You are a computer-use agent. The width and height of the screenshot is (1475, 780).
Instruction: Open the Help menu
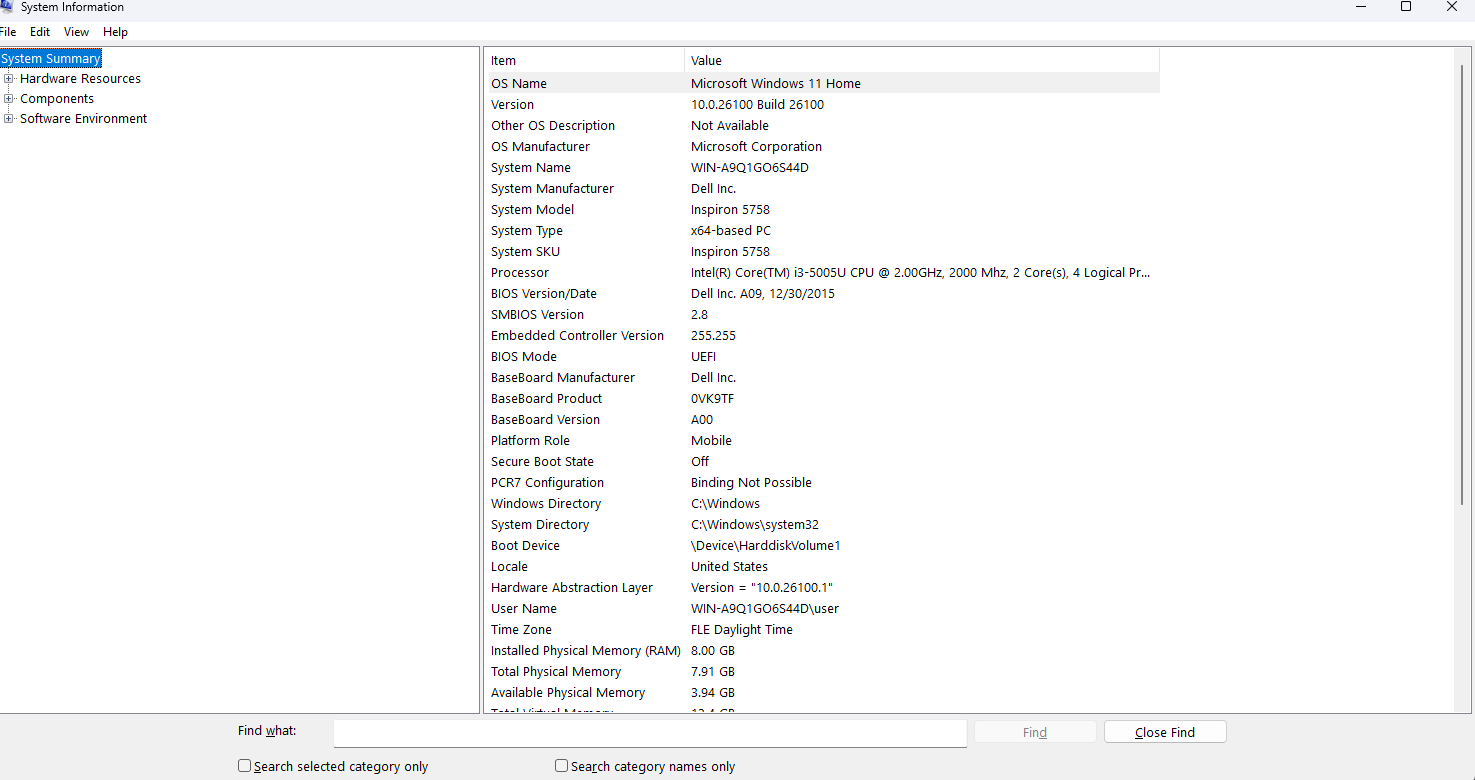pos(116,32)
